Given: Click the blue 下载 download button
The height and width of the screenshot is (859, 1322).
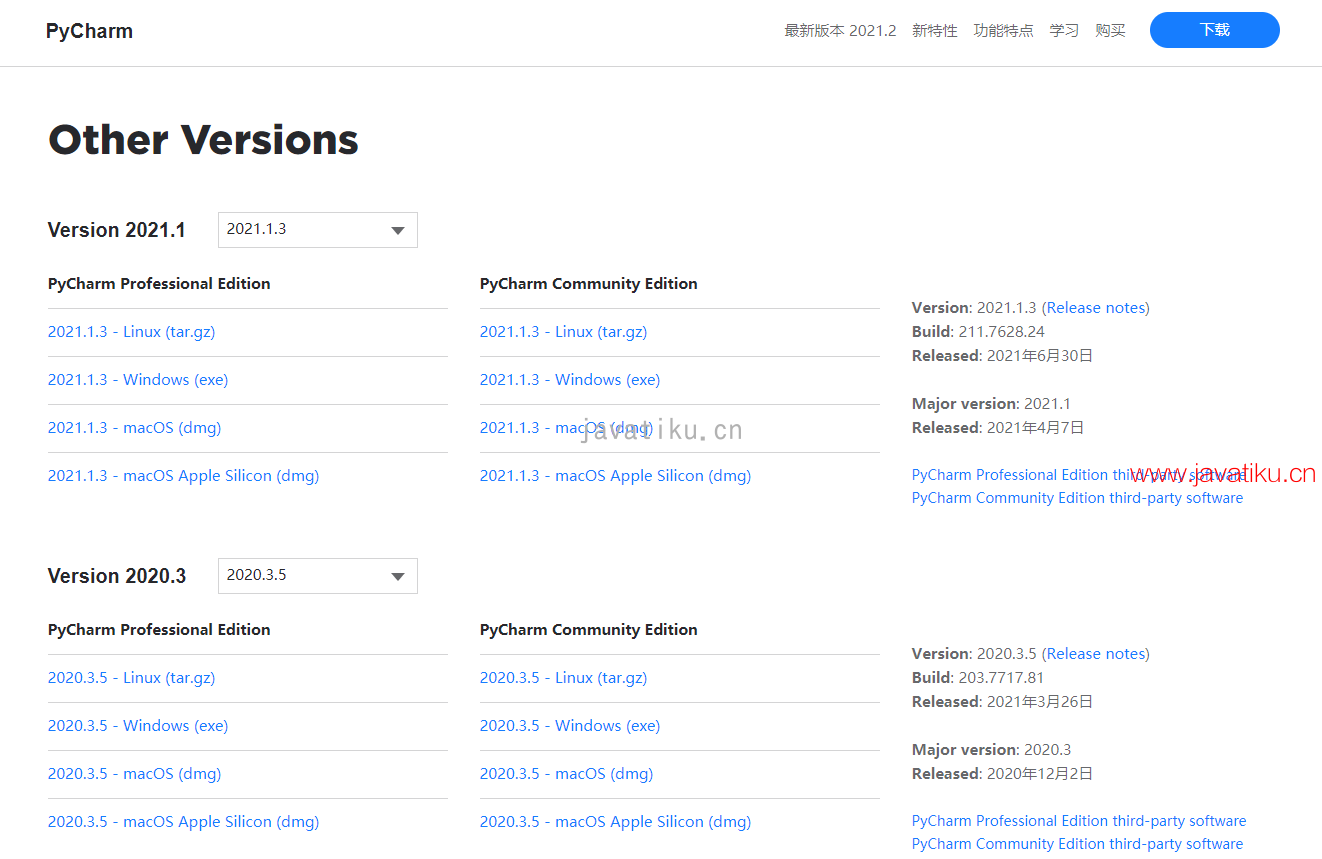Looking at the screenshot, I should 1214,30.
